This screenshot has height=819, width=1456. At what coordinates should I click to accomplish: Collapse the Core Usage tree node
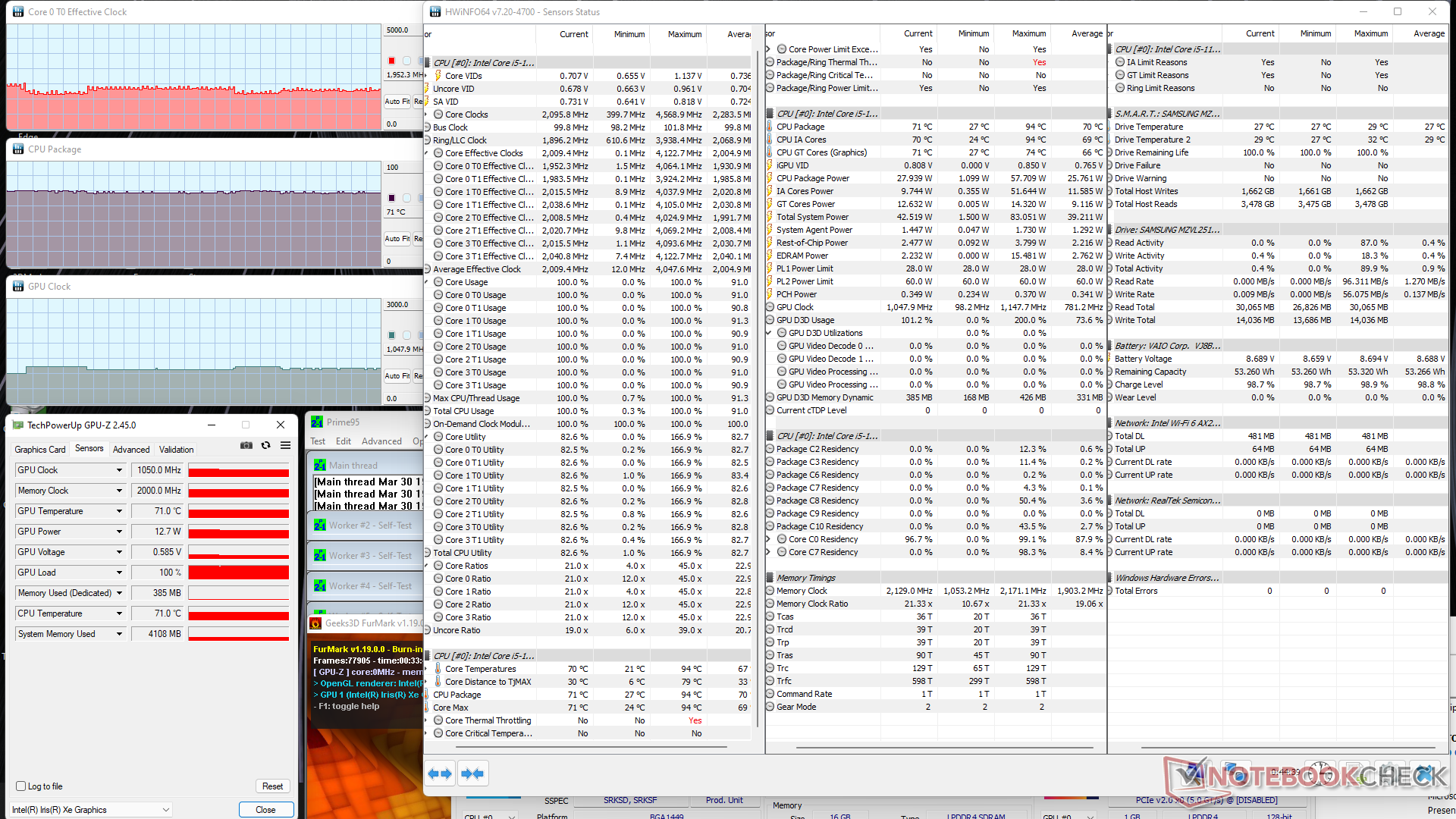[427, 282]
